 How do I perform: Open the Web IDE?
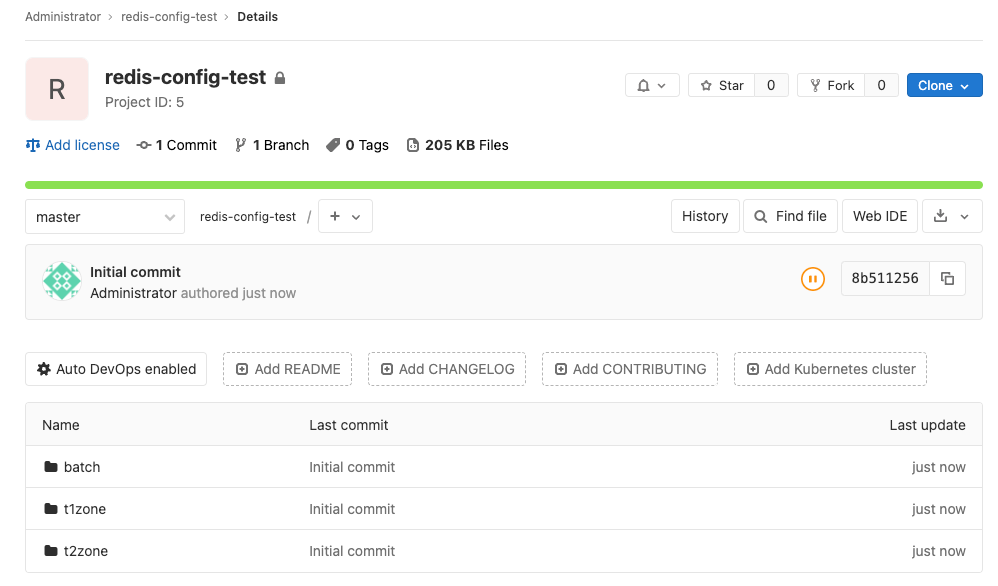coord(880,216)
